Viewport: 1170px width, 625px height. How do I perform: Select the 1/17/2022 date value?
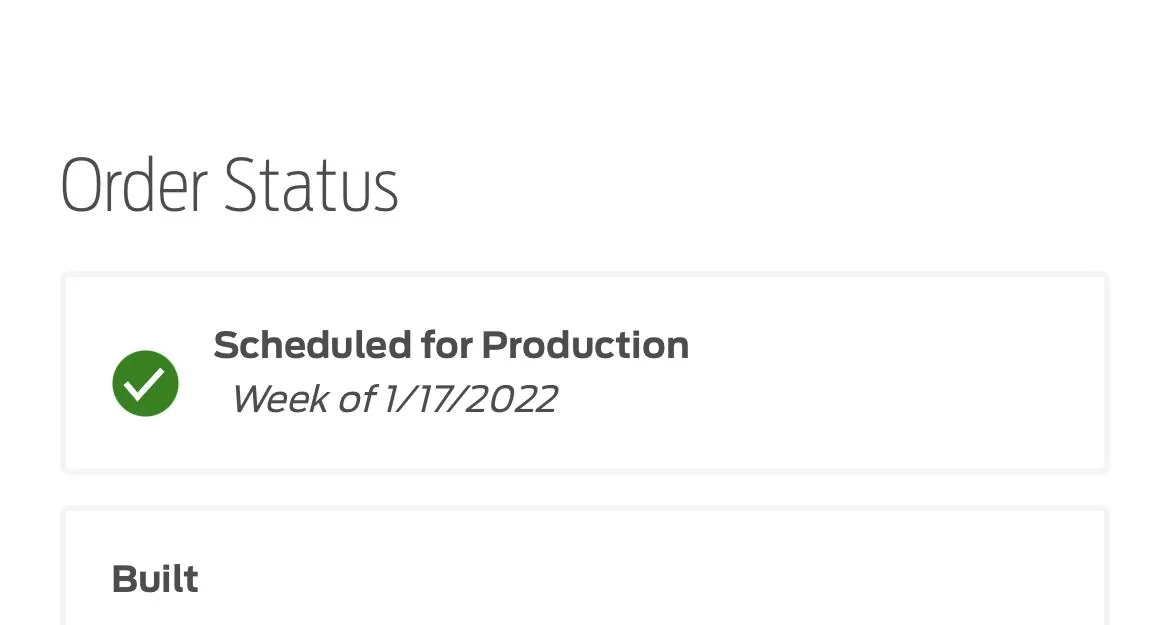(470, 399)
